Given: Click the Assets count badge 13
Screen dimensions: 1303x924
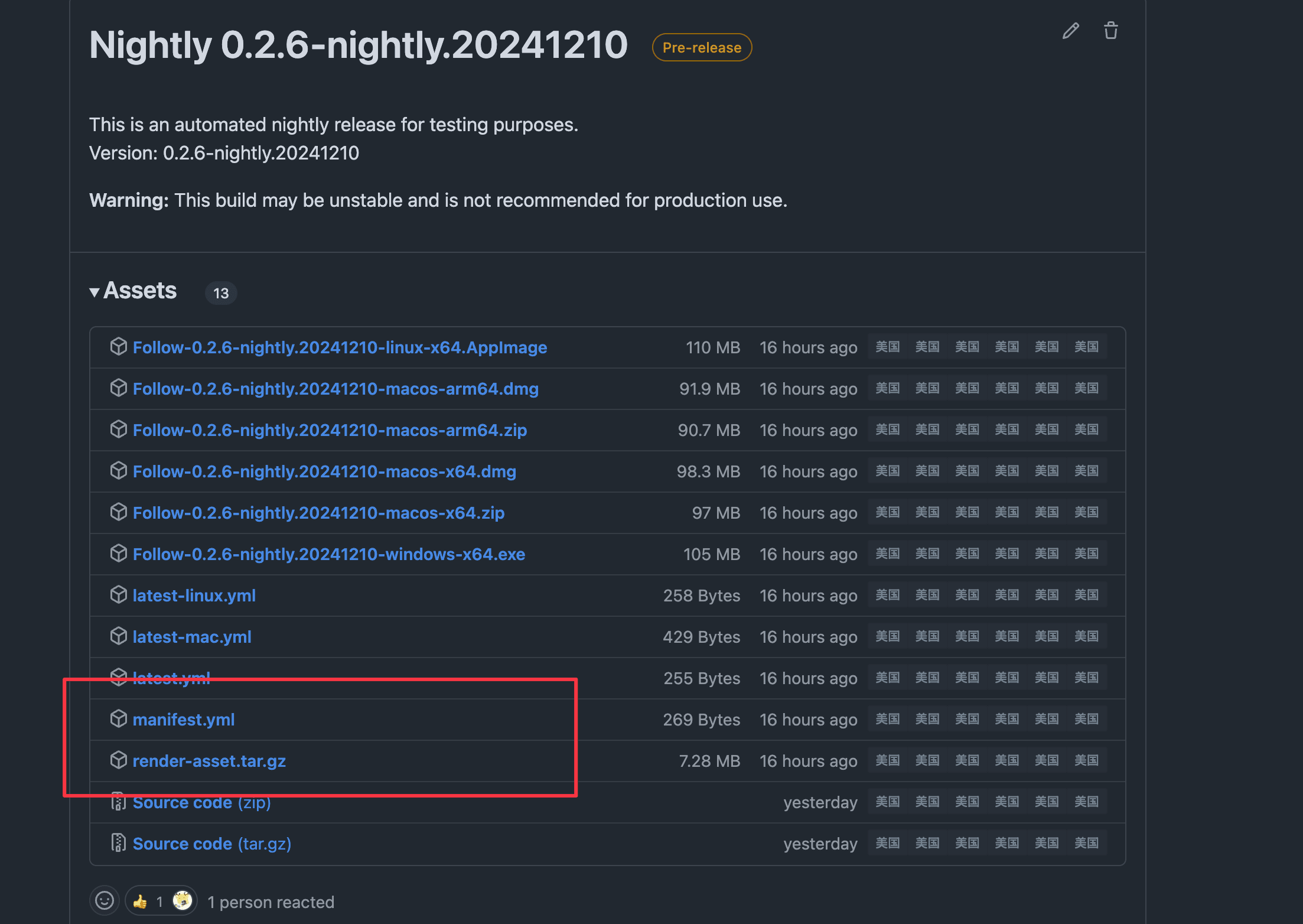Looking at the screenshot, I should point(221,293).
